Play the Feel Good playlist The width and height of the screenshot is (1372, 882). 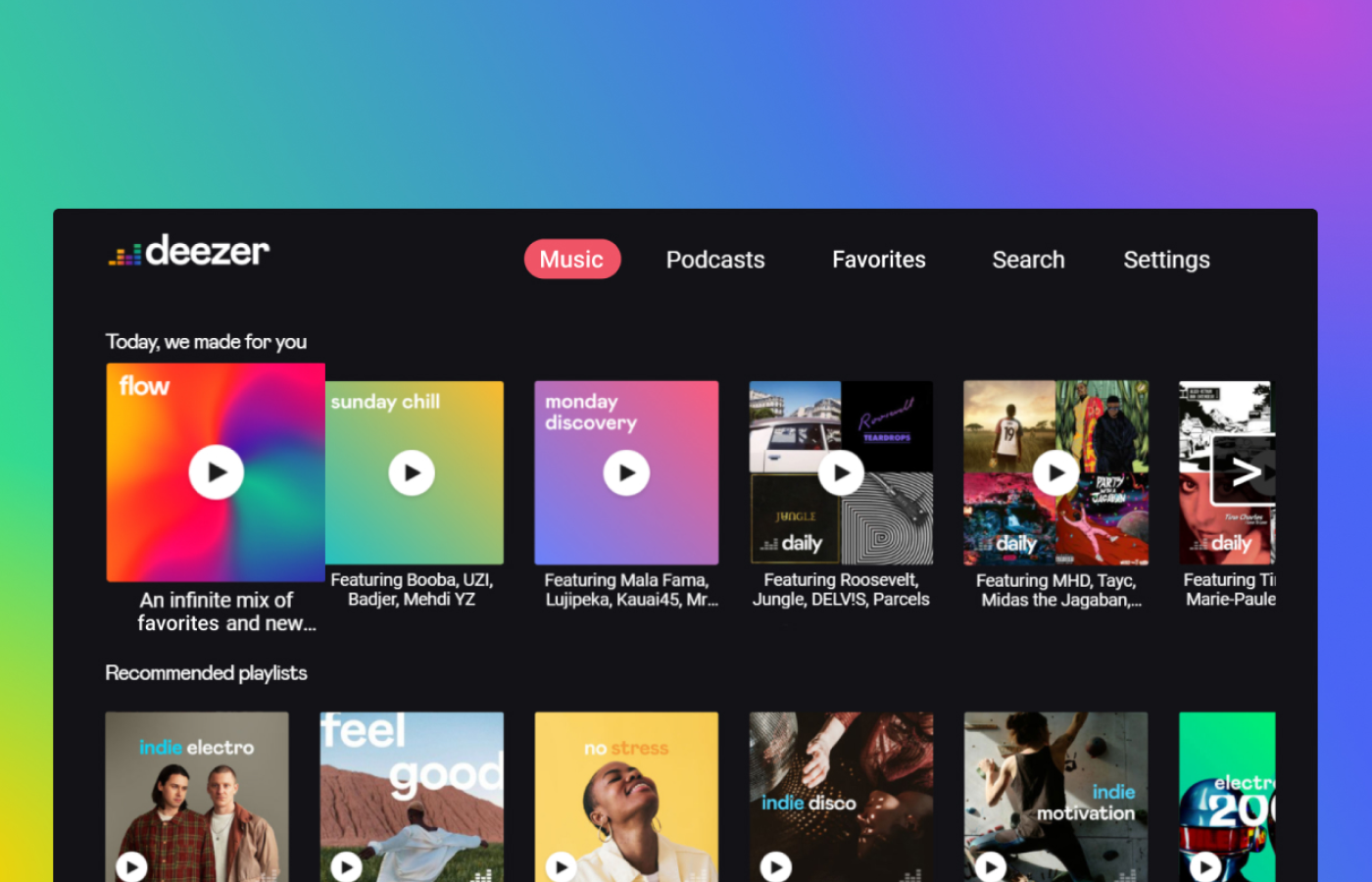tap(346, 866)
